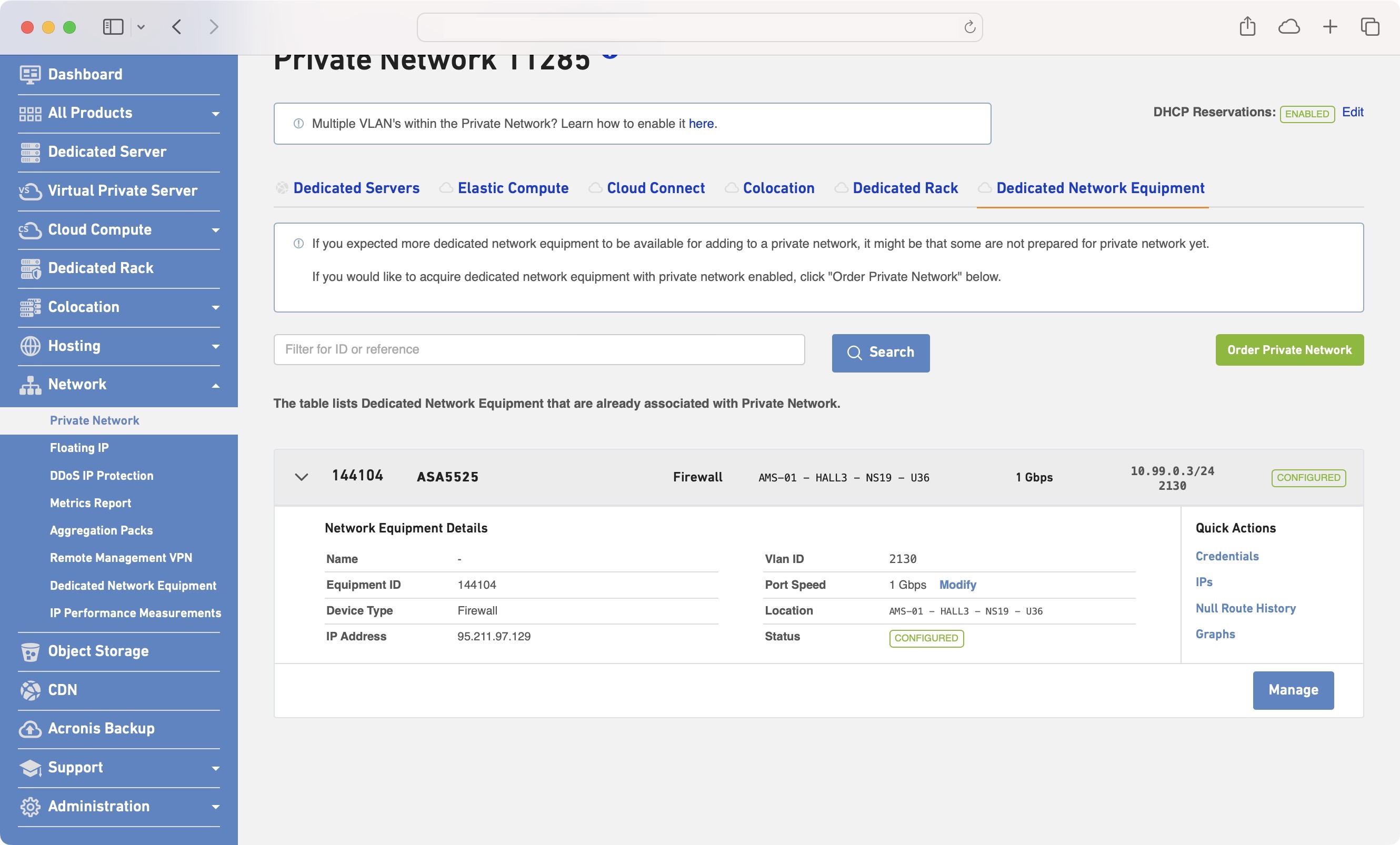1400x845 pixels.
Task: Collapse the 144104 equipment row chevron
Action: [x=302, y=477]
